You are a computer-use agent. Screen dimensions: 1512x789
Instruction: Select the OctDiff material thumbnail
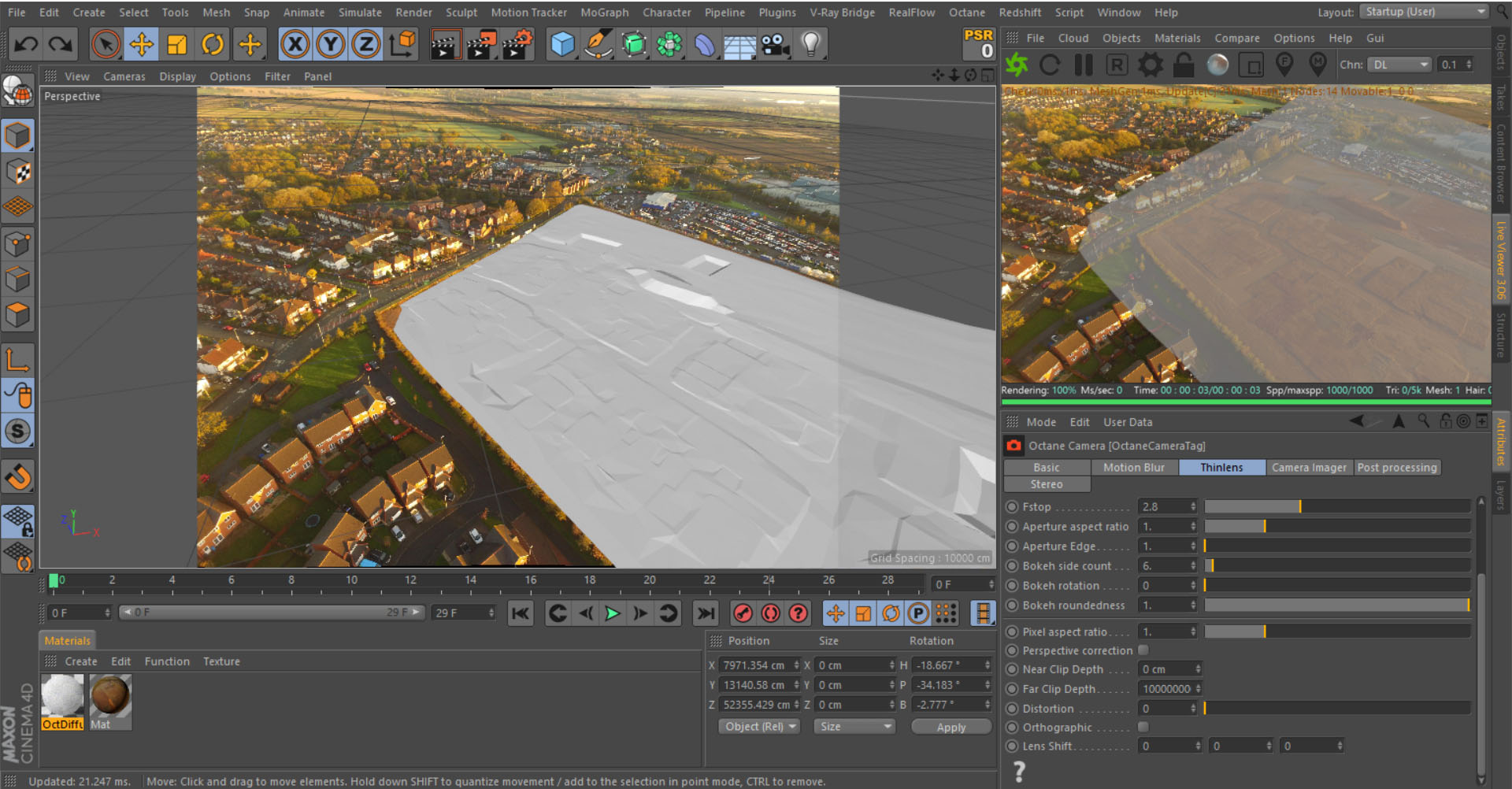tap(62, 698)
